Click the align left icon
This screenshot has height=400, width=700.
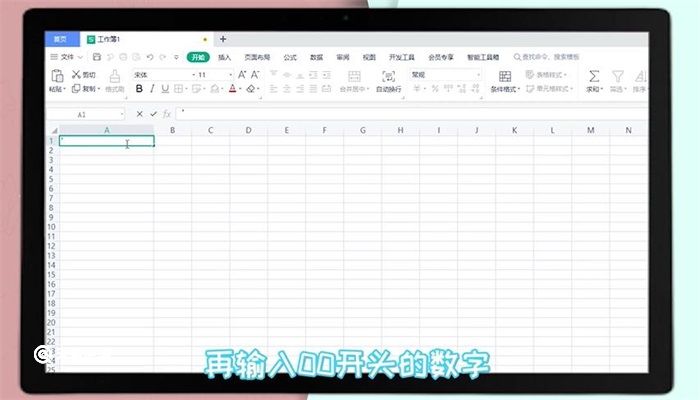tap(274, 89)
